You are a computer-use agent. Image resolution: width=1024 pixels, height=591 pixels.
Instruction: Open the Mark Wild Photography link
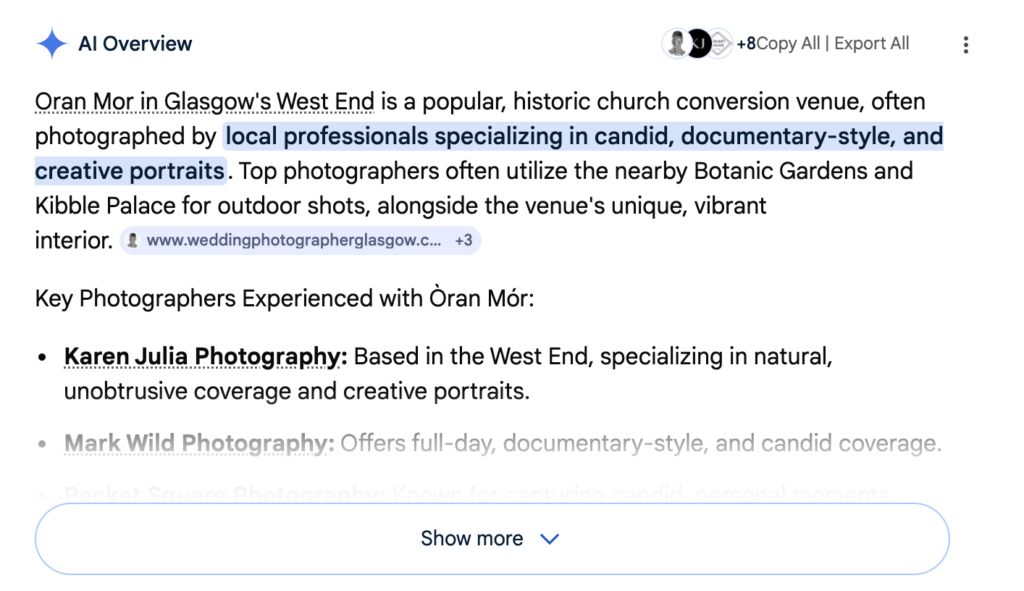(199, 443)
